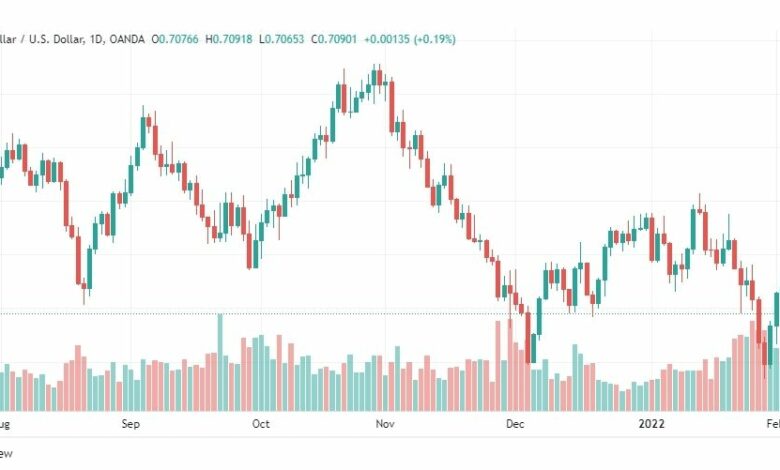
Task: Click the Oct label on the time axis
Action: [x=261, y=424]
